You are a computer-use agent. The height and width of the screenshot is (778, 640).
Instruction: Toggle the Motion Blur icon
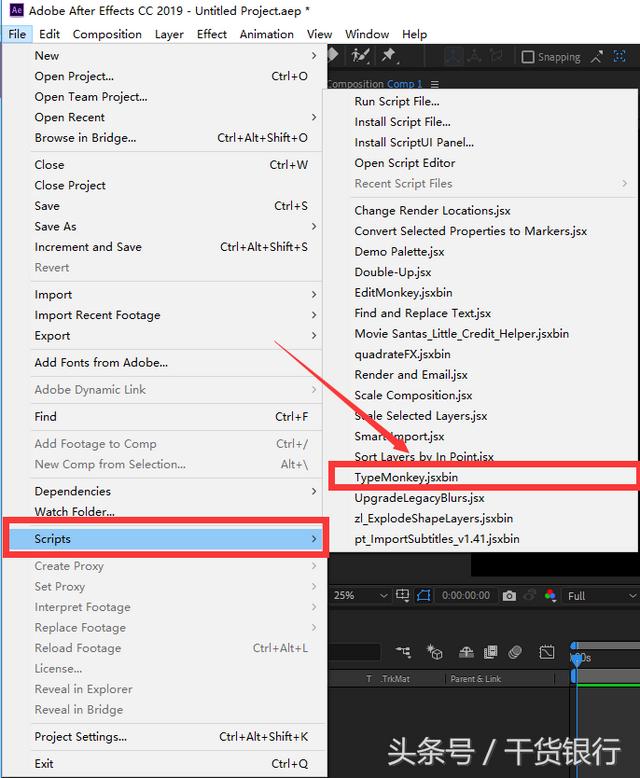point(515,652)
